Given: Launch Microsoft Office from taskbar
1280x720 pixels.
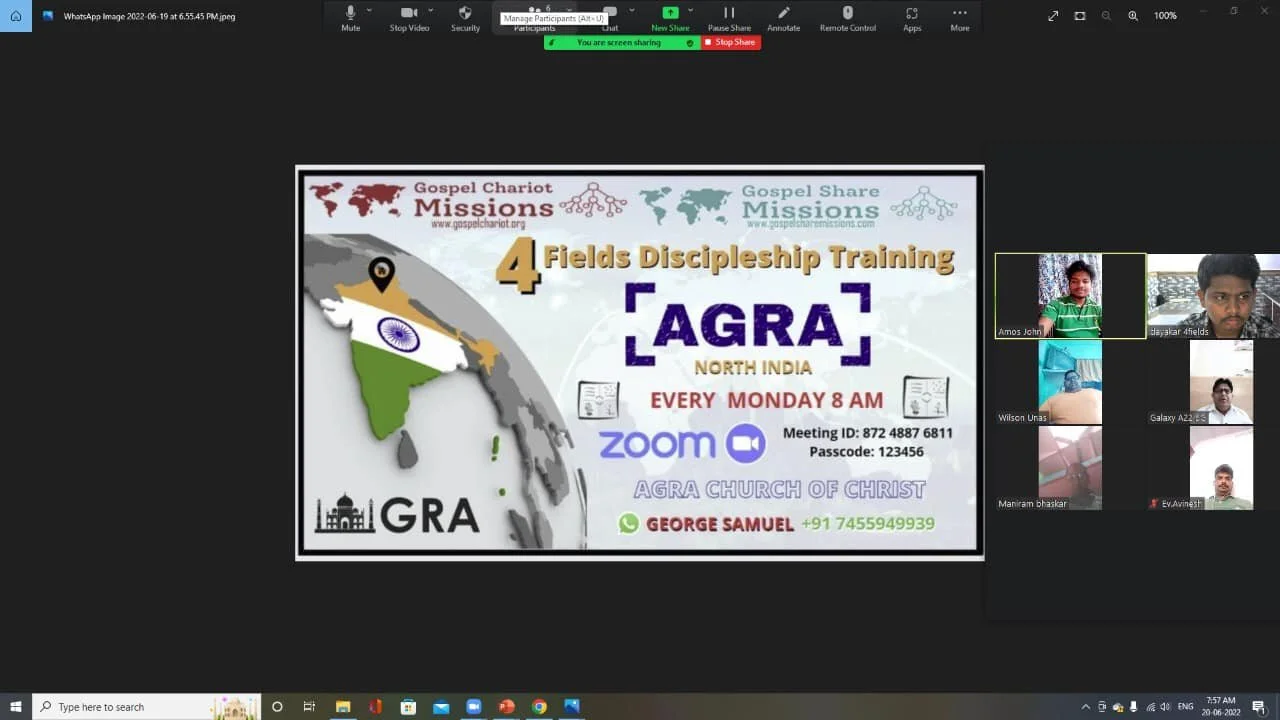Looking at the screenshot, I should click(x=375, y=706).
